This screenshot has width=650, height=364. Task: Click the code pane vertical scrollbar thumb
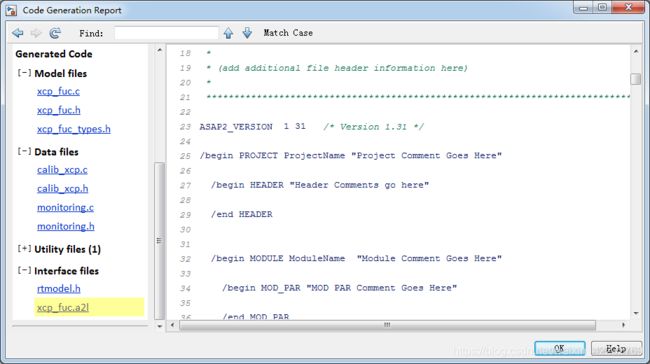635,79
